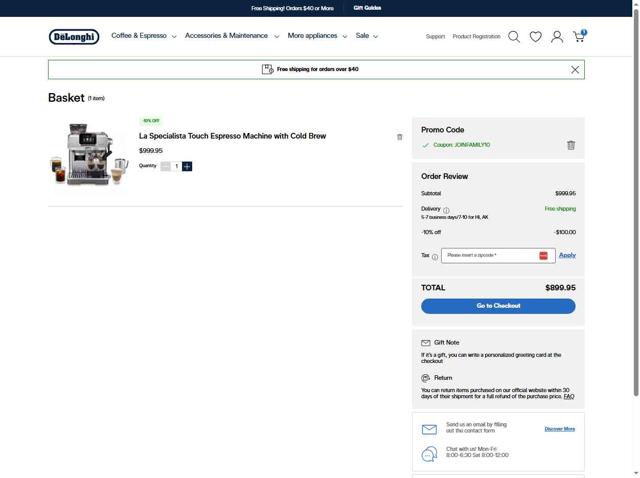
Task: Click the quantity value 1
Action: 176,166
